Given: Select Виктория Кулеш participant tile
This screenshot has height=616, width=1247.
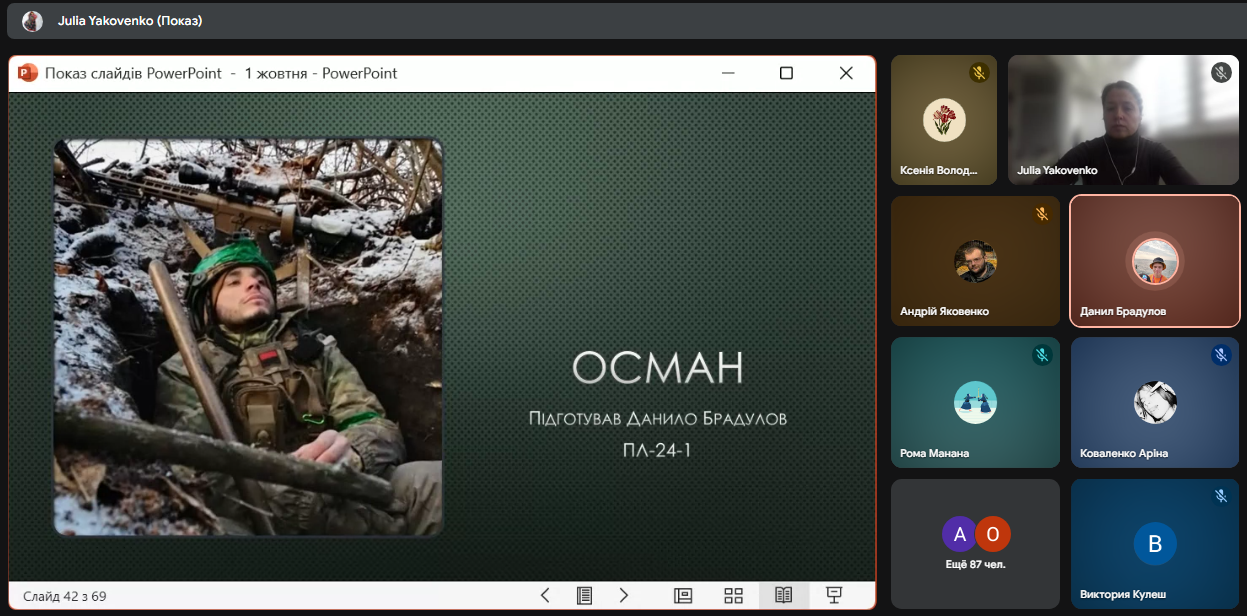Looking at the screenshot, I should [1154, 544].
